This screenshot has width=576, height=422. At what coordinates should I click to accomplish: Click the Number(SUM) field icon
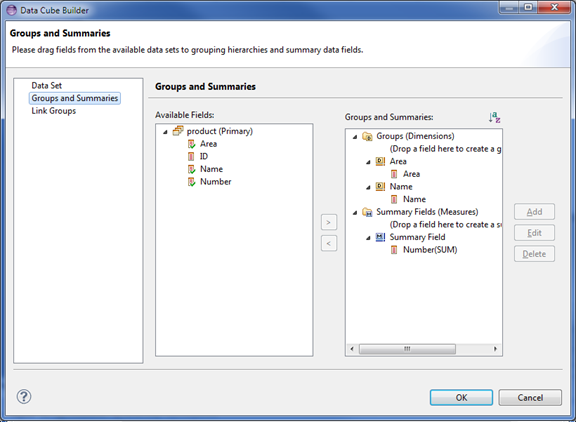[394, 250]
